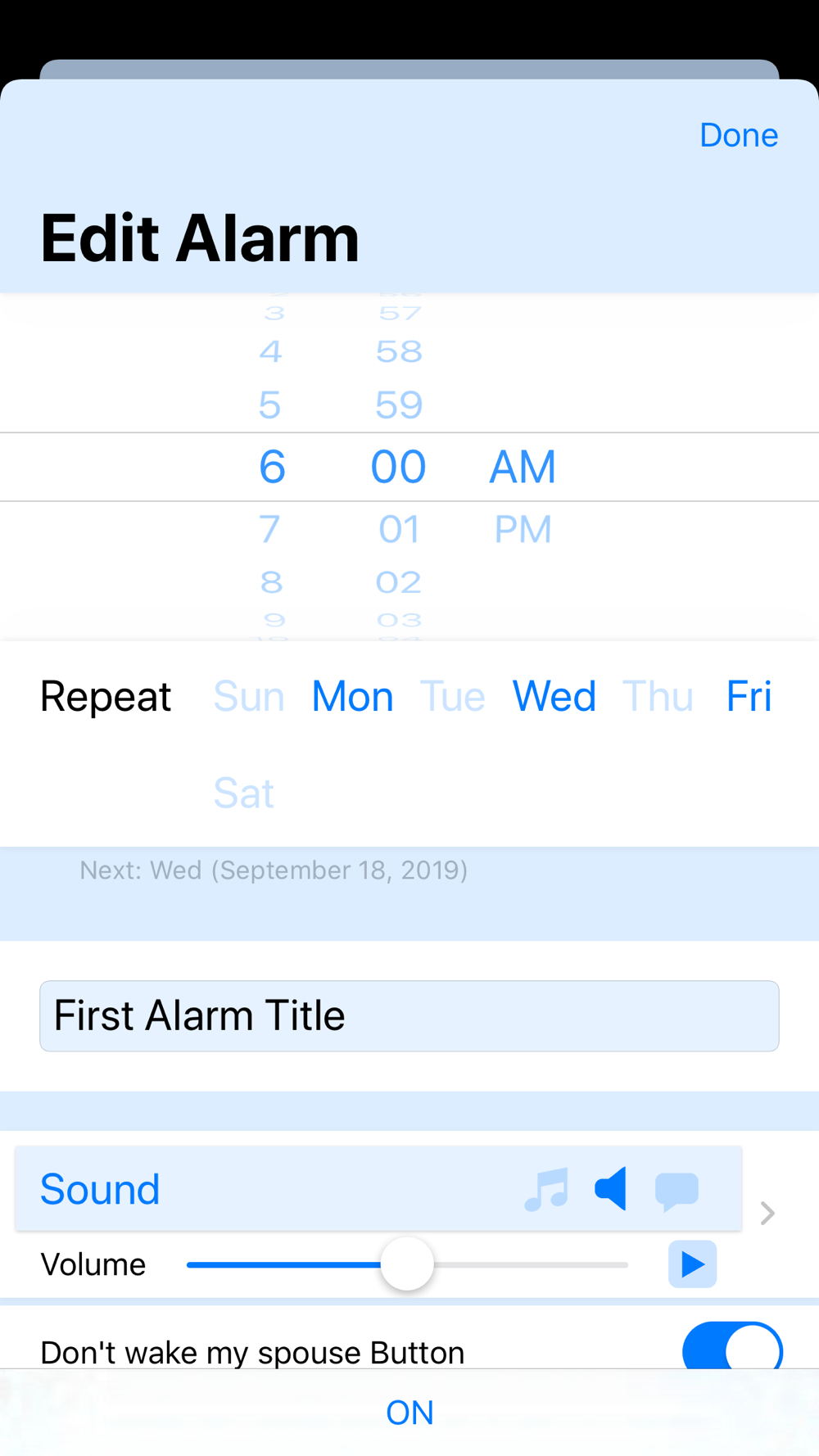This screenshot has width=819, height=1456.
Task: Select hour 7 in time picker
Action: pyautogui.click(x=270, y=530)
